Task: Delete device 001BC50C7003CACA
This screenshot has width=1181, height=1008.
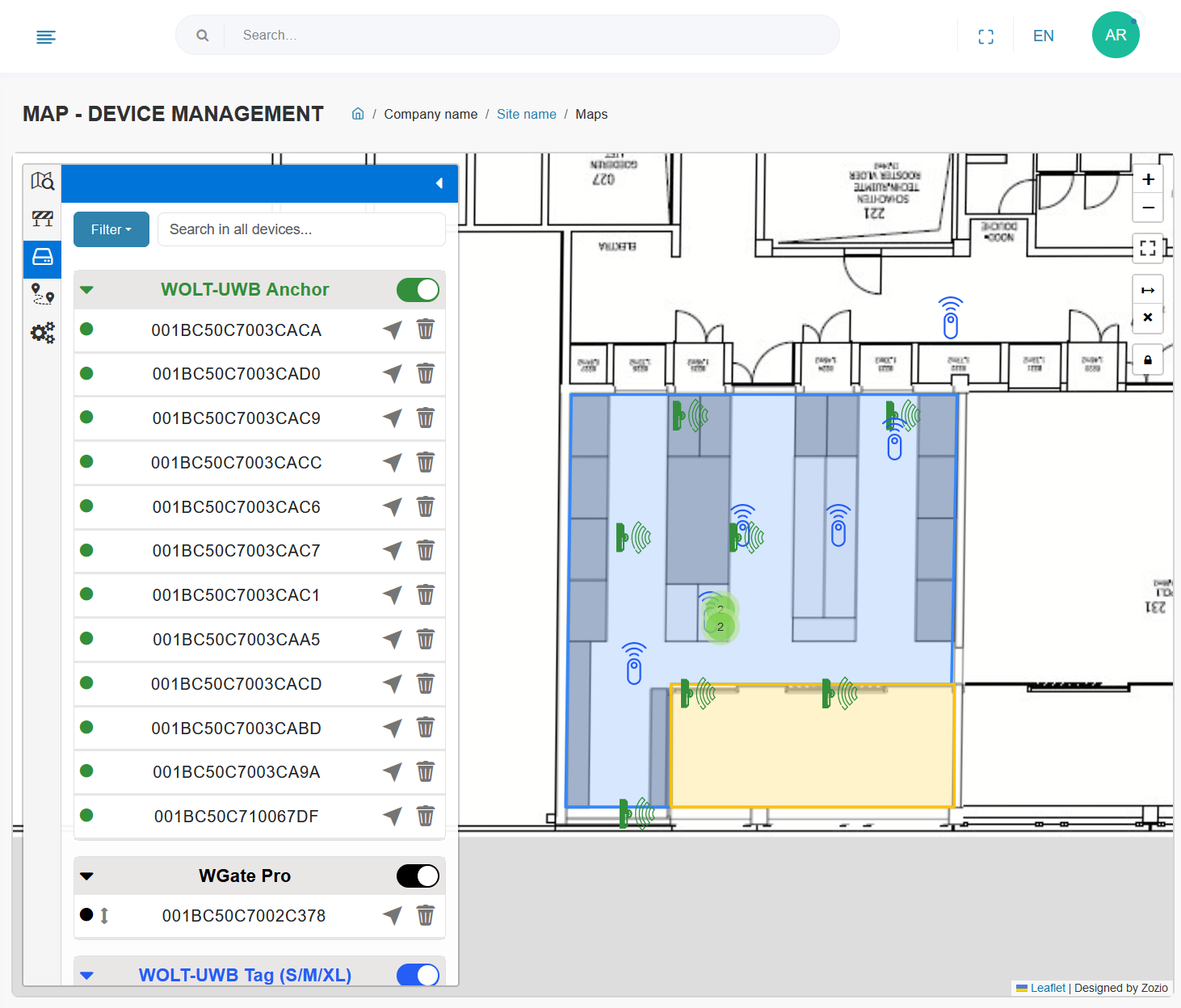Action: (426, 330)
